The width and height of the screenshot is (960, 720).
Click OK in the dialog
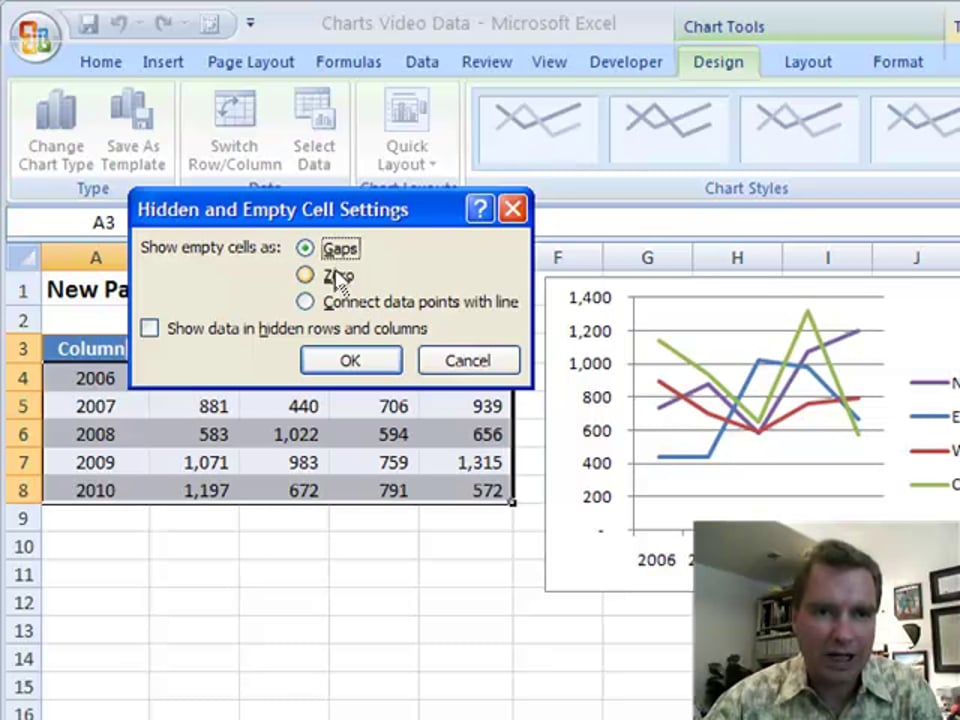pyautogui.click(x=351, y=360)
